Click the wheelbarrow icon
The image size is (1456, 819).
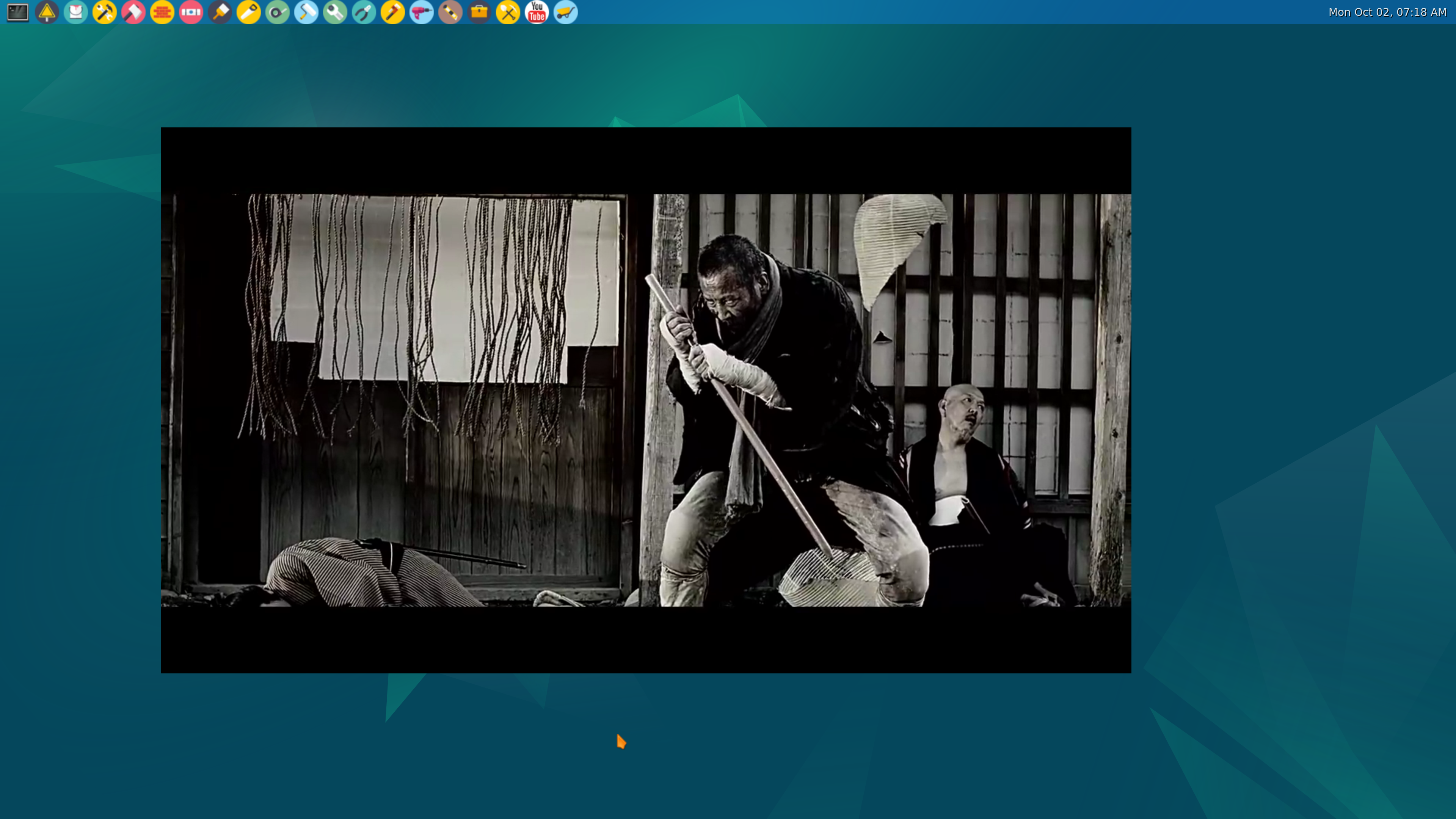[x=566, y=12]
